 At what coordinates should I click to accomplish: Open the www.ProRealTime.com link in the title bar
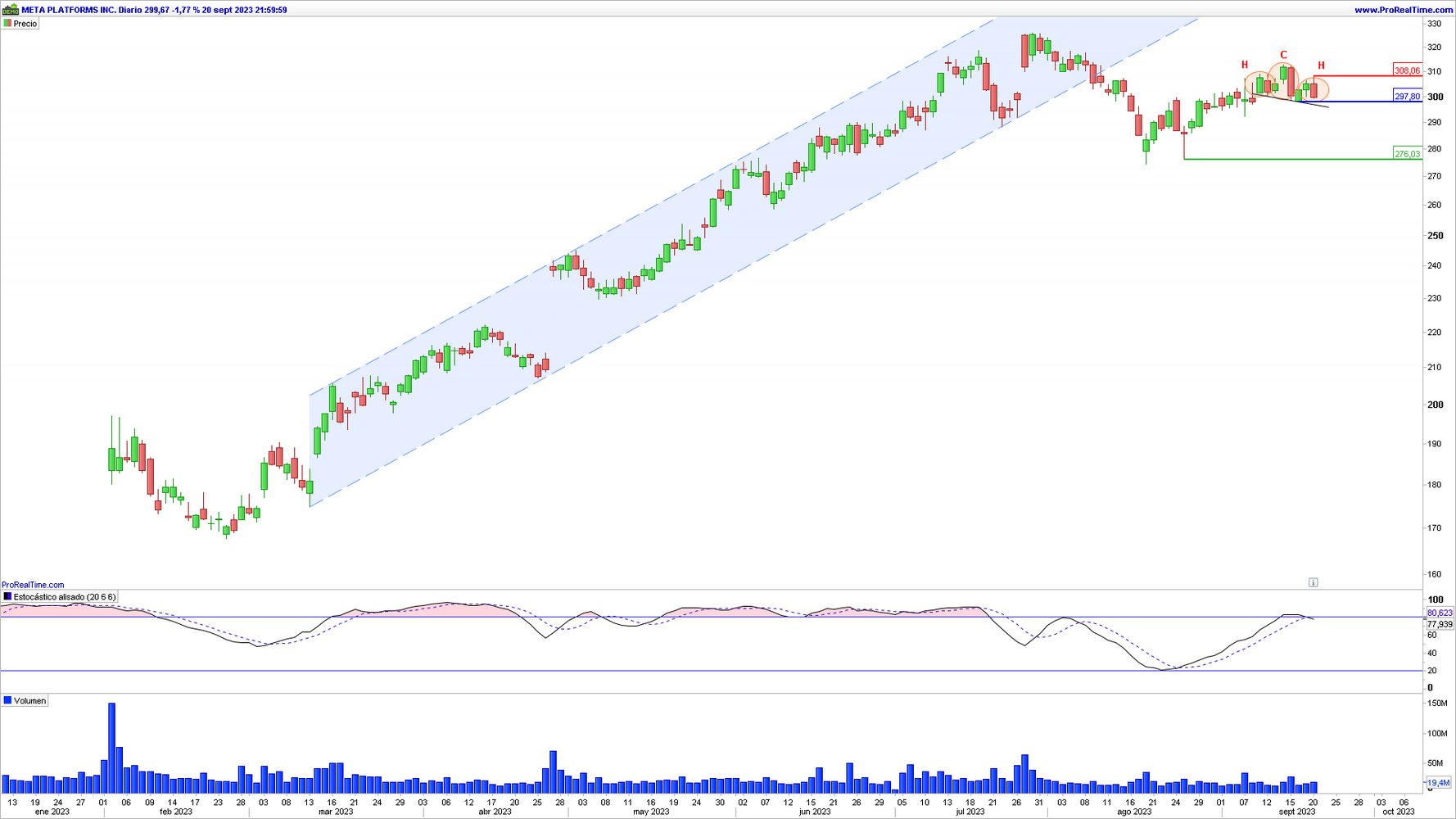pyautogui.click(x=1404, y=10)
